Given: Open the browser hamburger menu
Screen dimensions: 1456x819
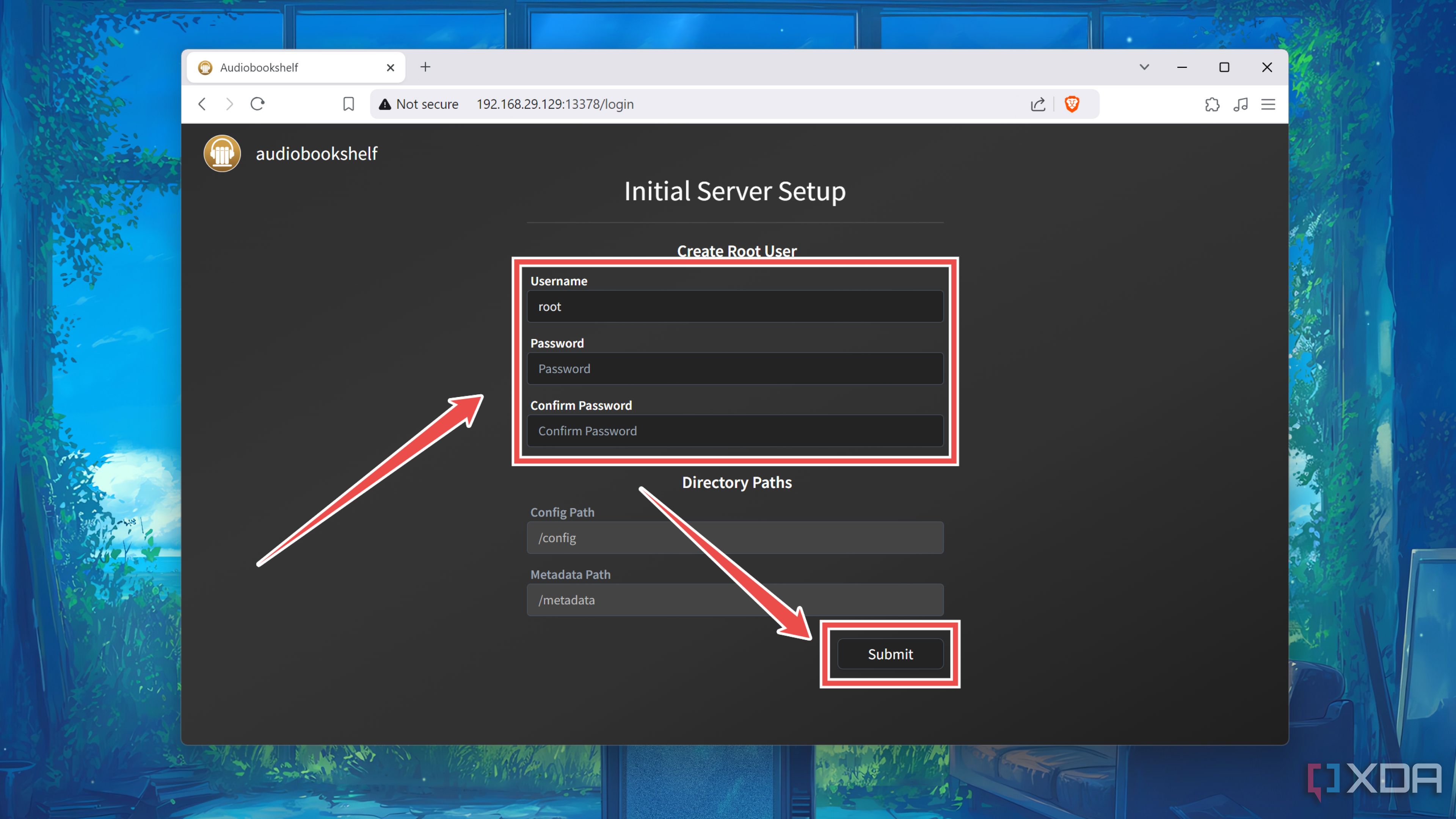Looking at the screenshot, I should (x=1268, y=104).
